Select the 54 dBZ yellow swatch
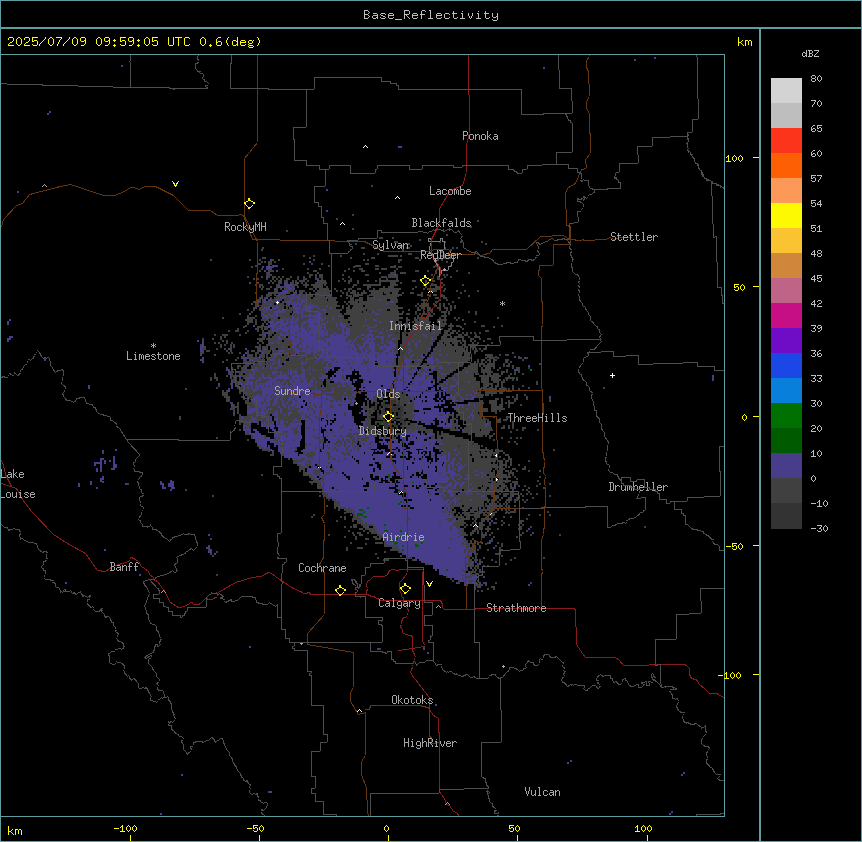862x842 pixels. (x=786, y=215)
